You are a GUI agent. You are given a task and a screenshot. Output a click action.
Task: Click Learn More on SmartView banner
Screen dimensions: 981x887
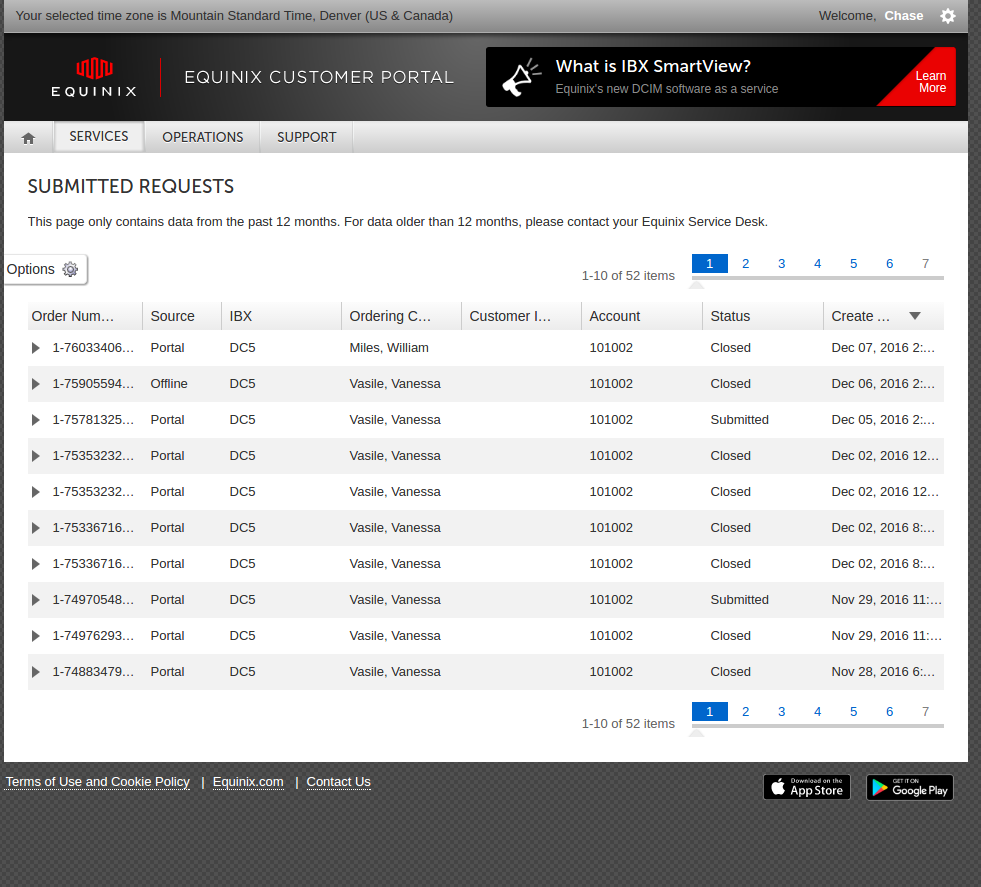[x=931, y=82]
